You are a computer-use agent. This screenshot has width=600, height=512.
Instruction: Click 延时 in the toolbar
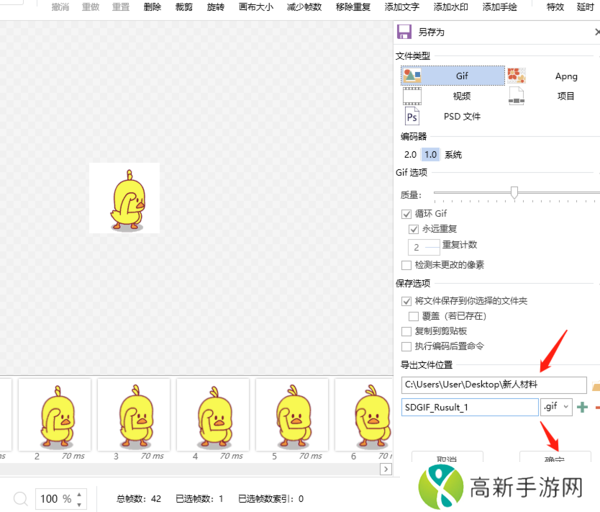click(585, 7)
